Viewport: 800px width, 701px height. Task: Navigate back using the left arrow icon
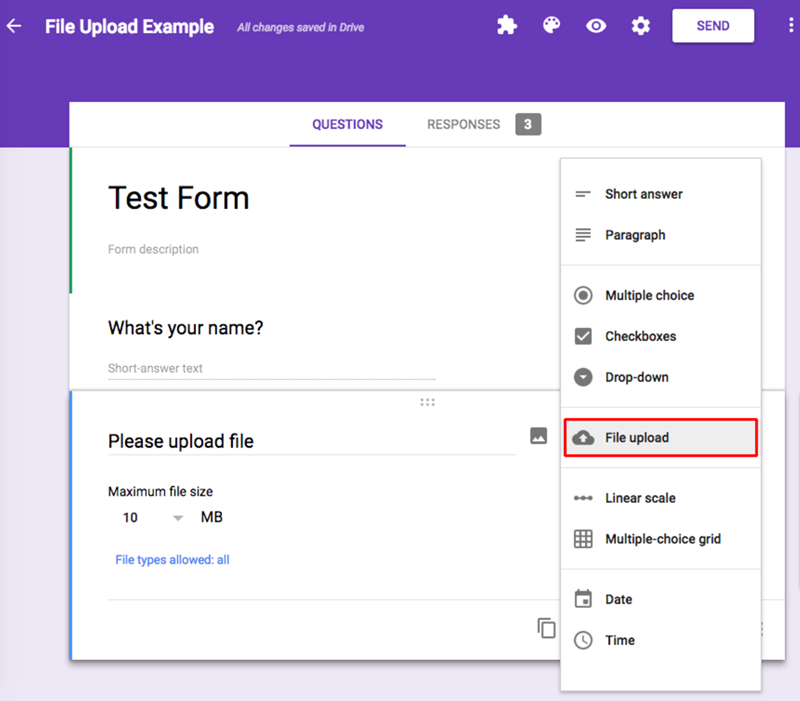(14, 26)
